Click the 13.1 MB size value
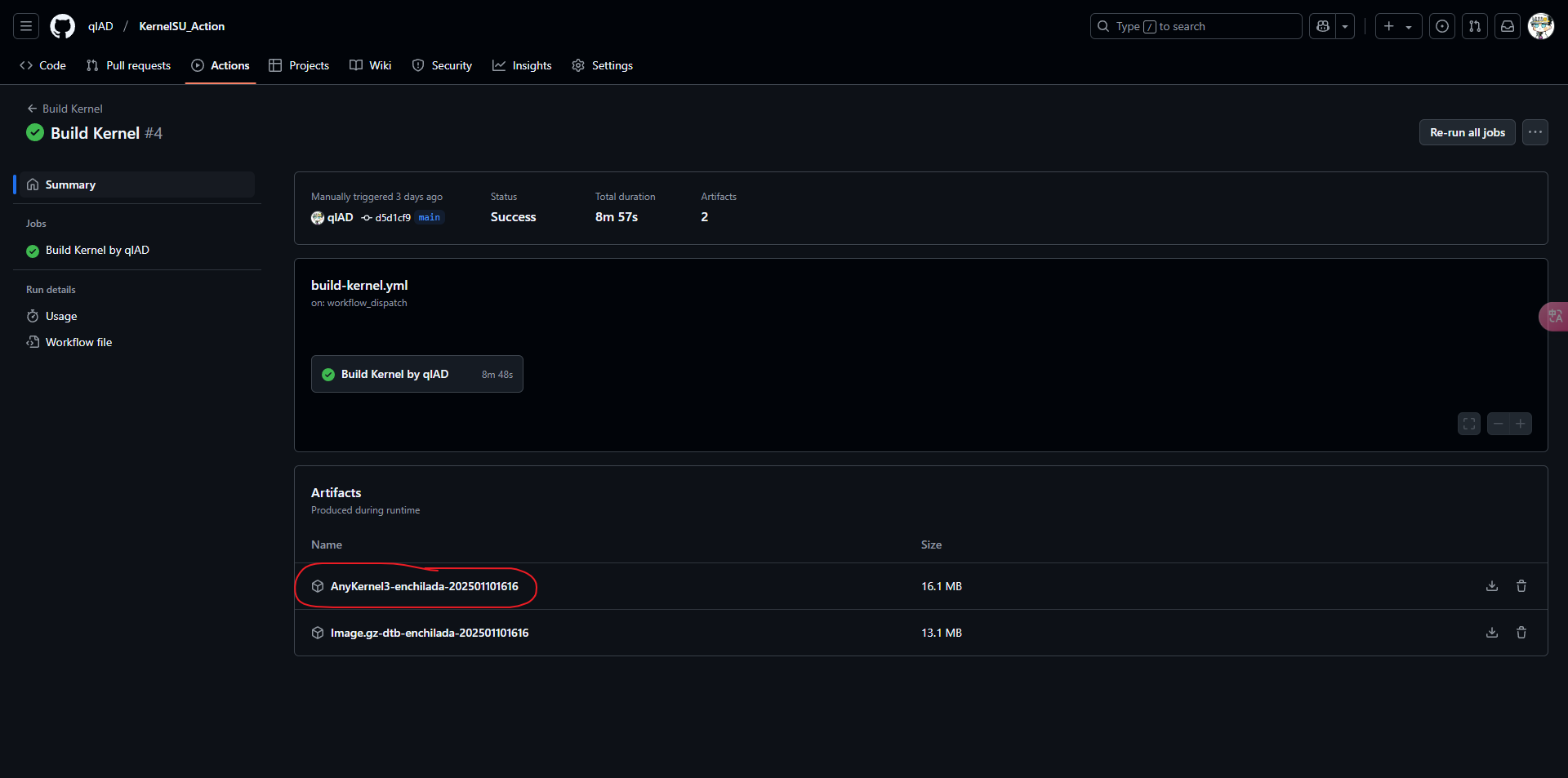This screenshot has width=1568, height=778. tap(942, 633)
